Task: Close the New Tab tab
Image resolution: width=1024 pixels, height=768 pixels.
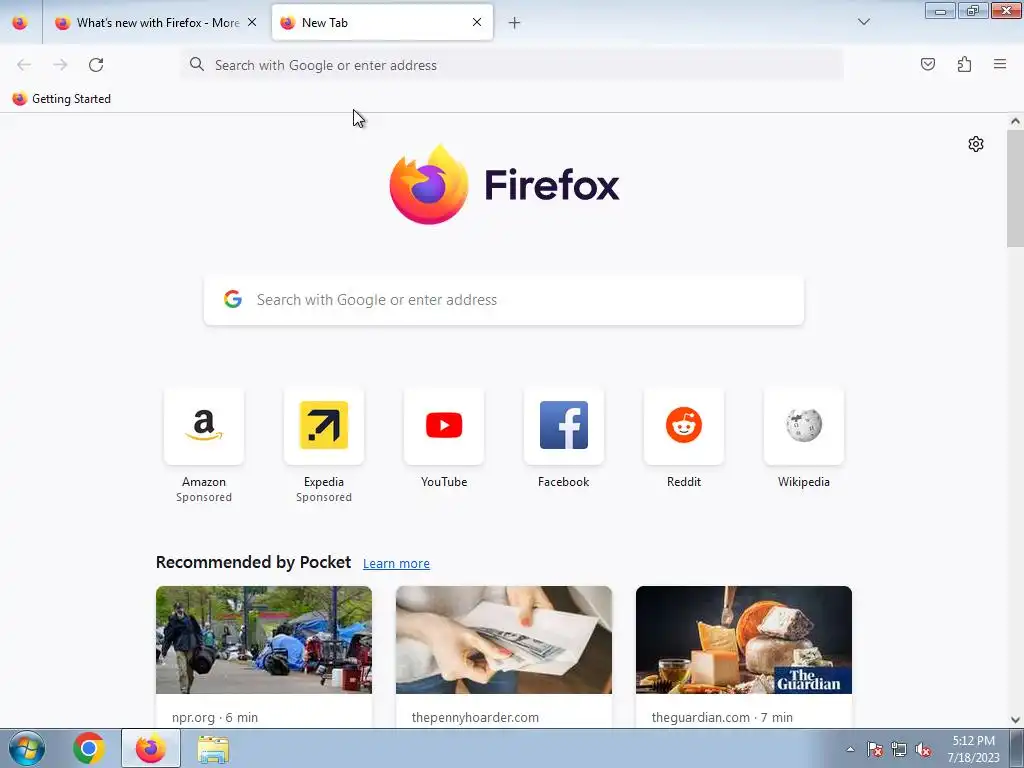Action: point(477,22)
